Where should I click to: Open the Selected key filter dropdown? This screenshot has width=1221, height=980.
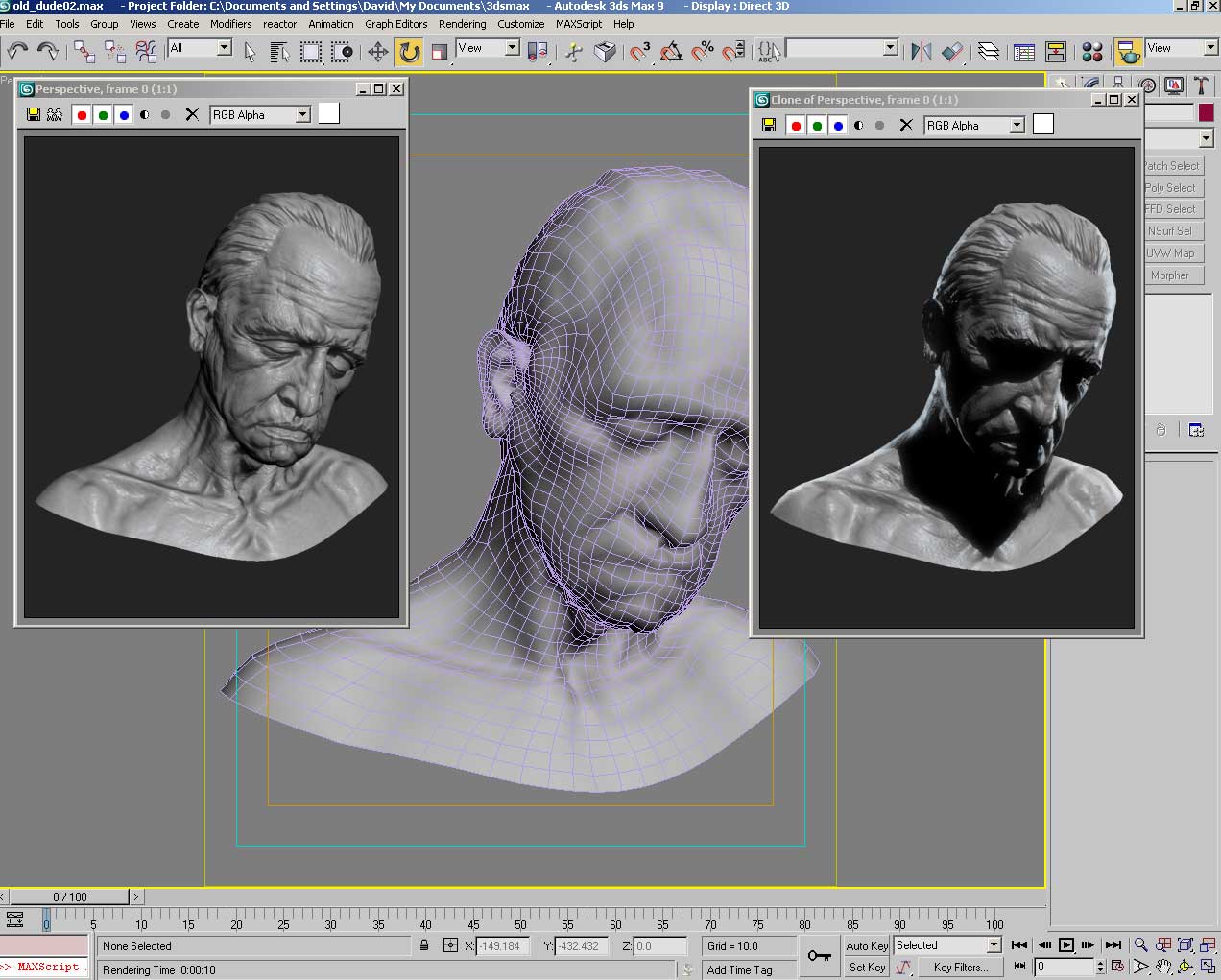[947, 945]
